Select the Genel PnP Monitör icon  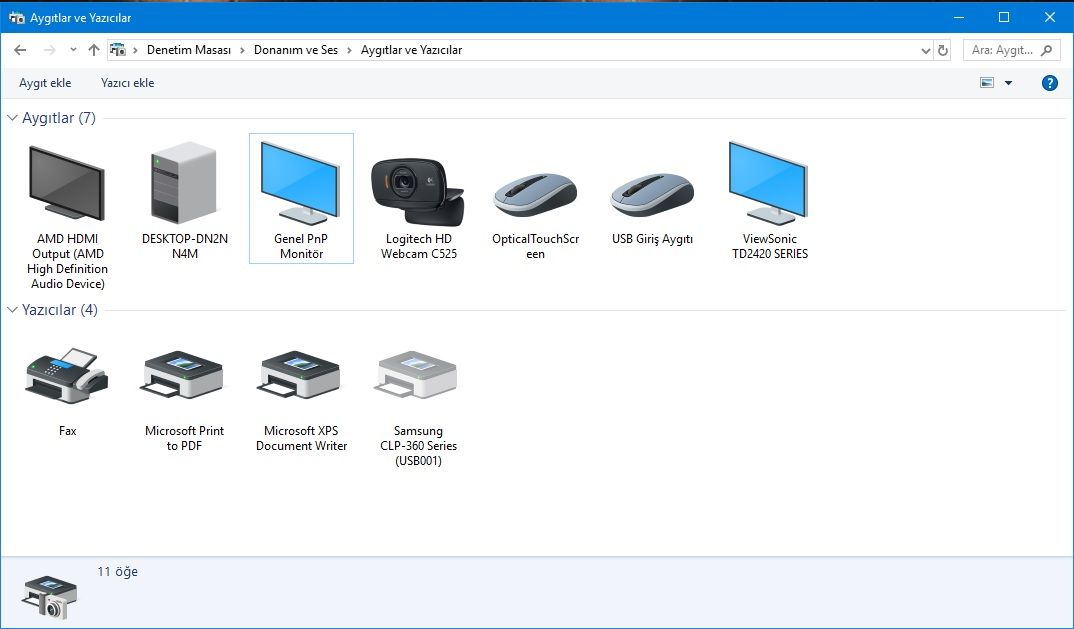pos(301,183)
